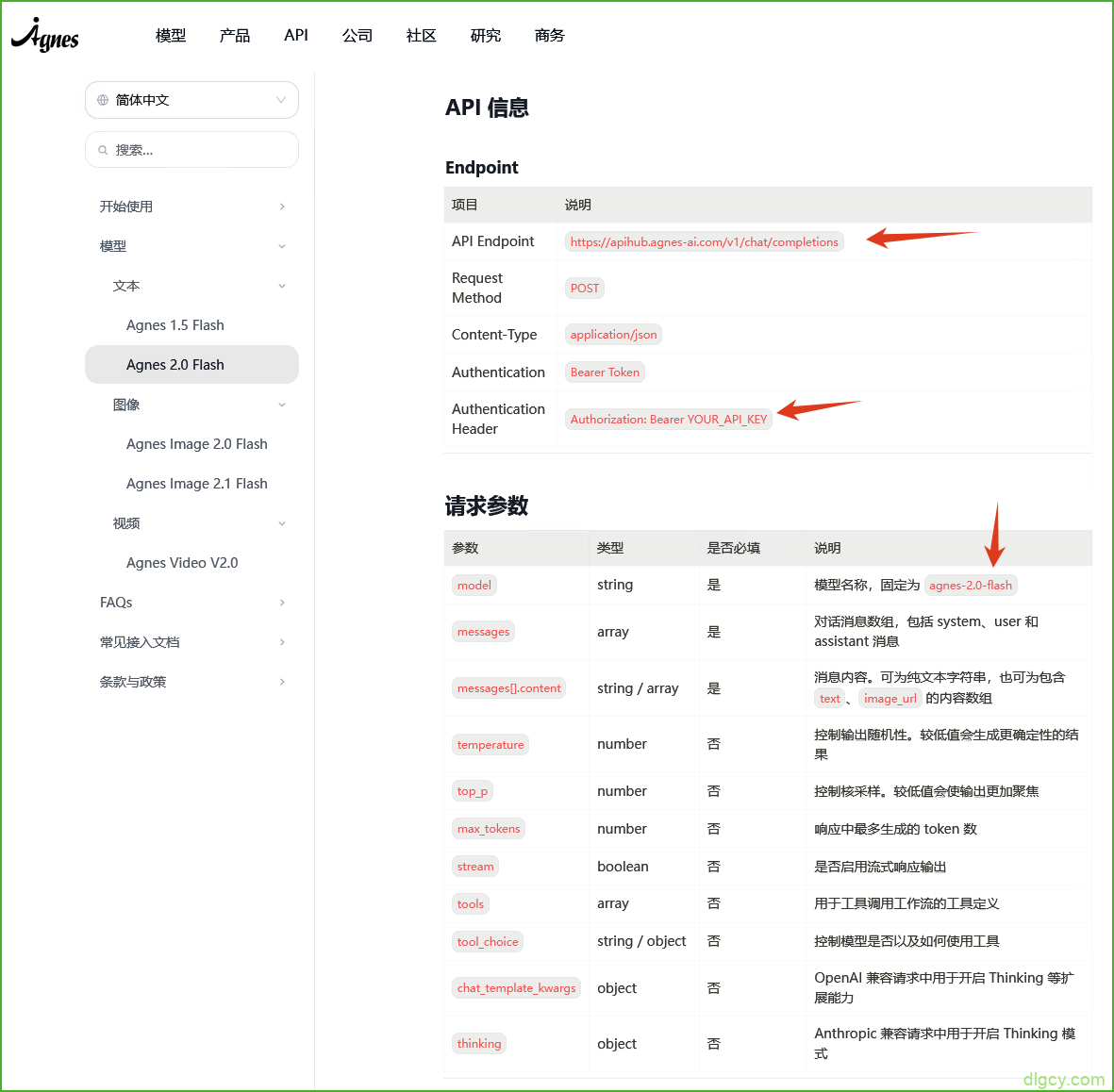Open the 简体中文 language dropdown
The height and width of the screenshot is (1092, 1114).
pyautogui.click(x=191, y=100)
